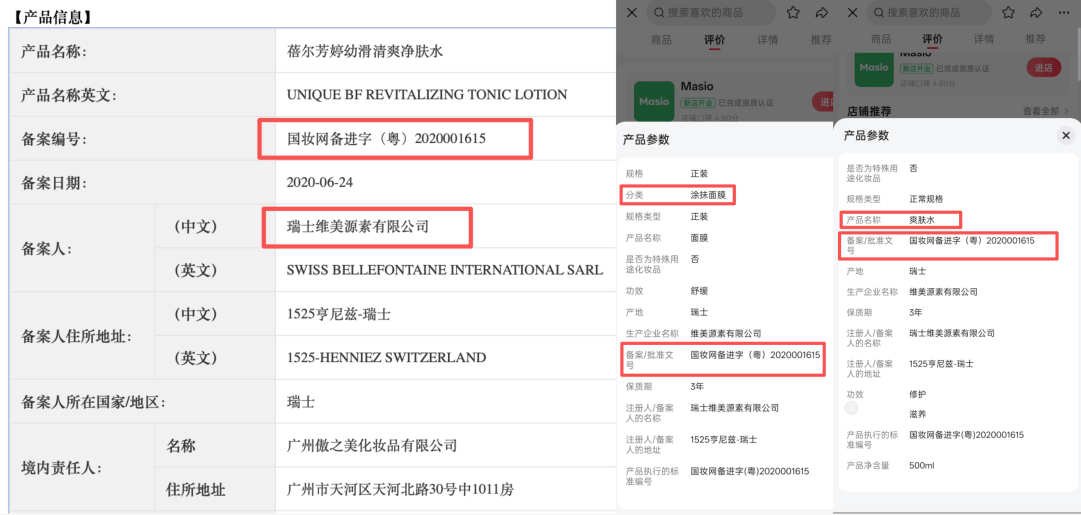Click the green Masio logo in left screen
Screen dimensions: 1081x515
(654, 101)
